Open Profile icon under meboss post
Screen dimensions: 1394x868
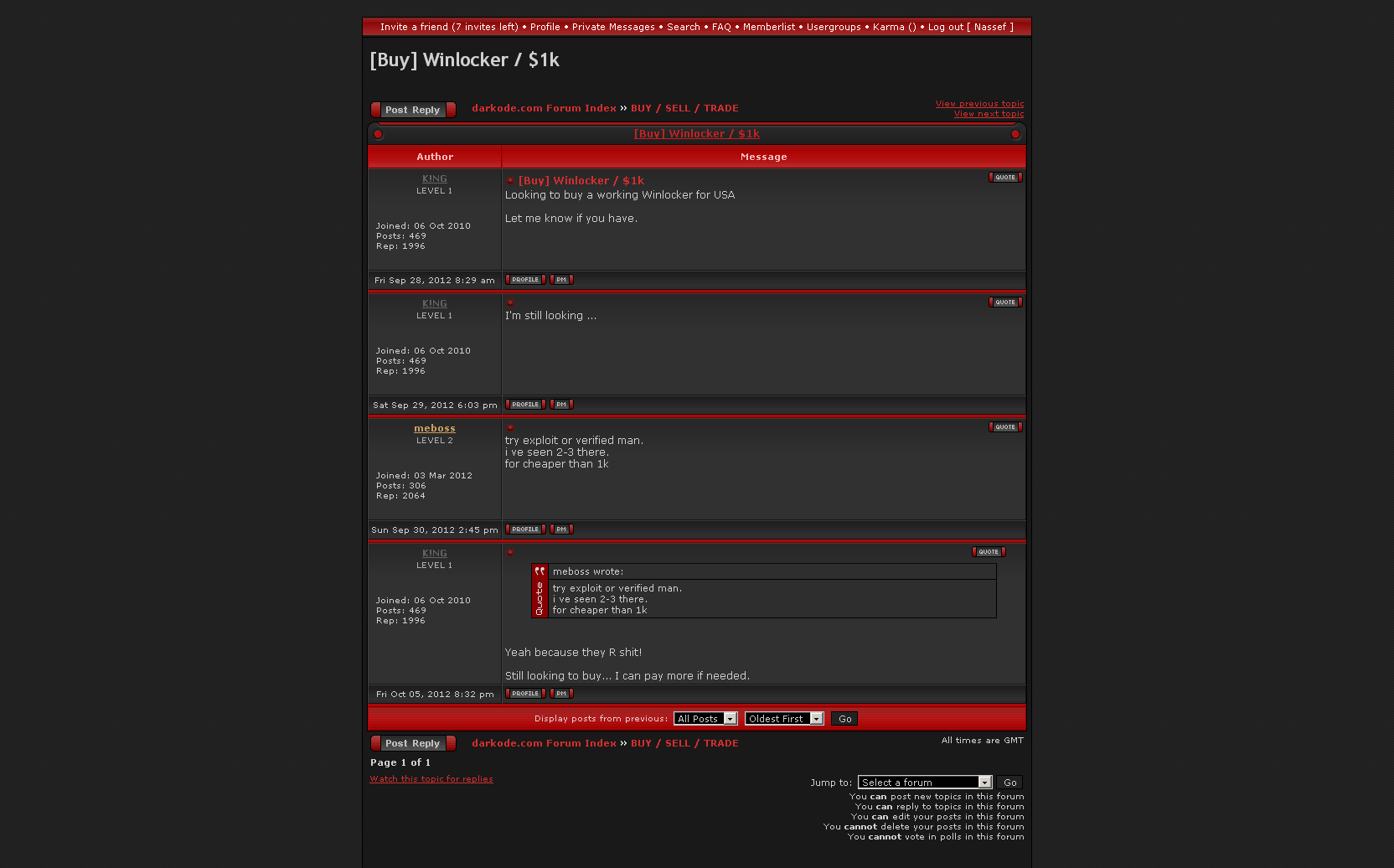point(525,530)
